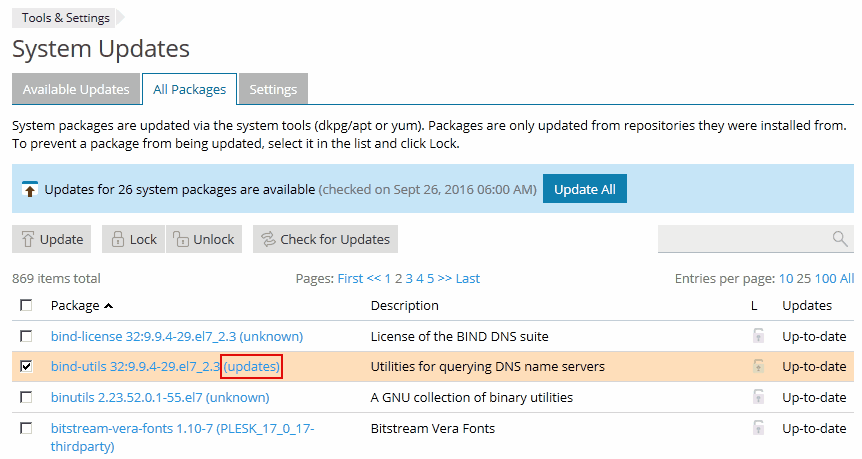
Task: Click the lock icon for bind-utils row
Action: (x=759, y=367)
